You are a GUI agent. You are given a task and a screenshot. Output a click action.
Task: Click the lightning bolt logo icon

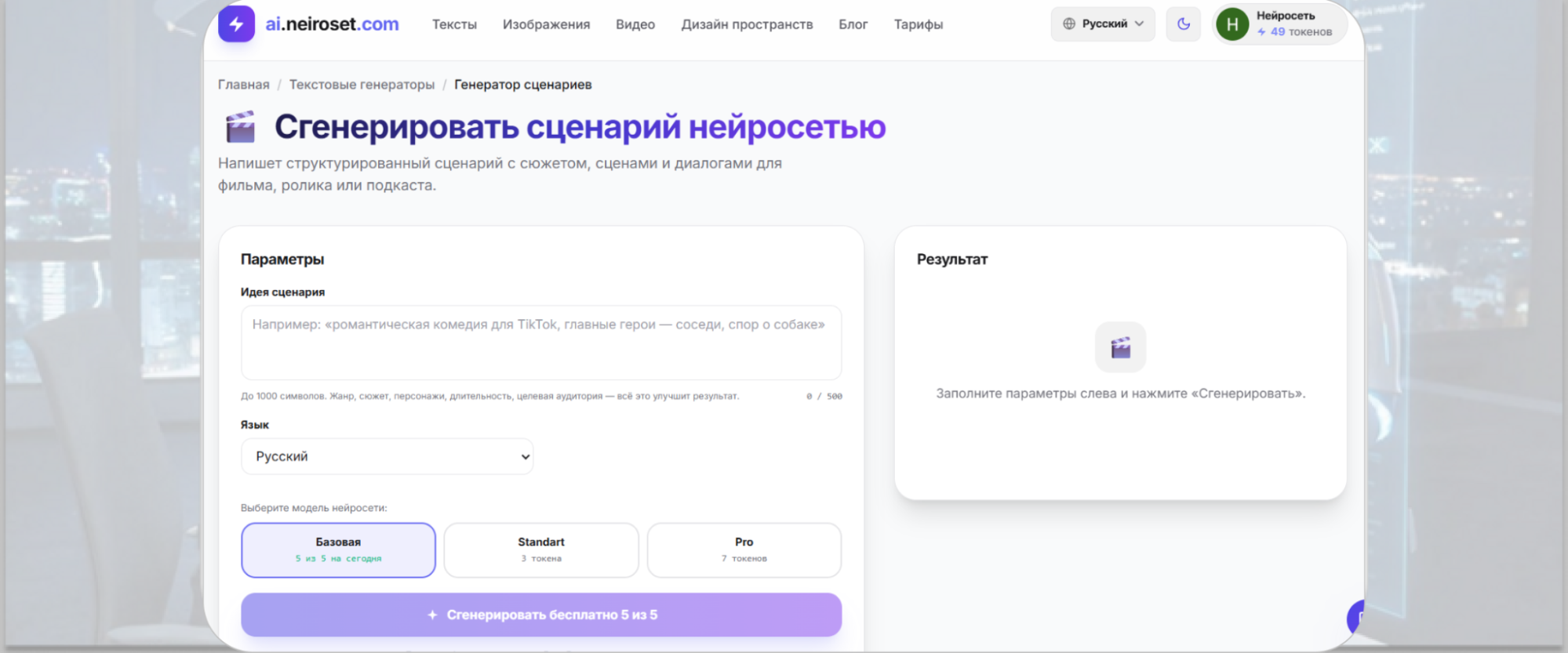coord(236,24)
